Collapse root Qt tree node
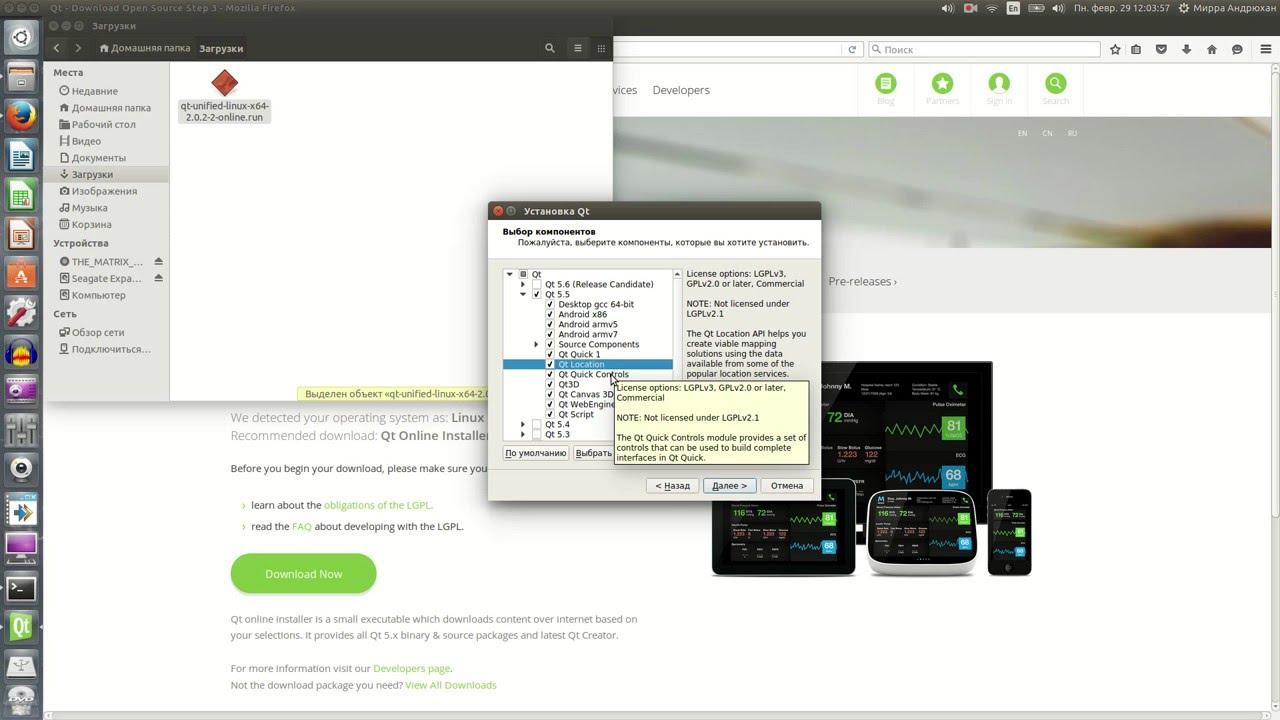The width and height of the screenshot is (1280, 720). pos(510,274)
